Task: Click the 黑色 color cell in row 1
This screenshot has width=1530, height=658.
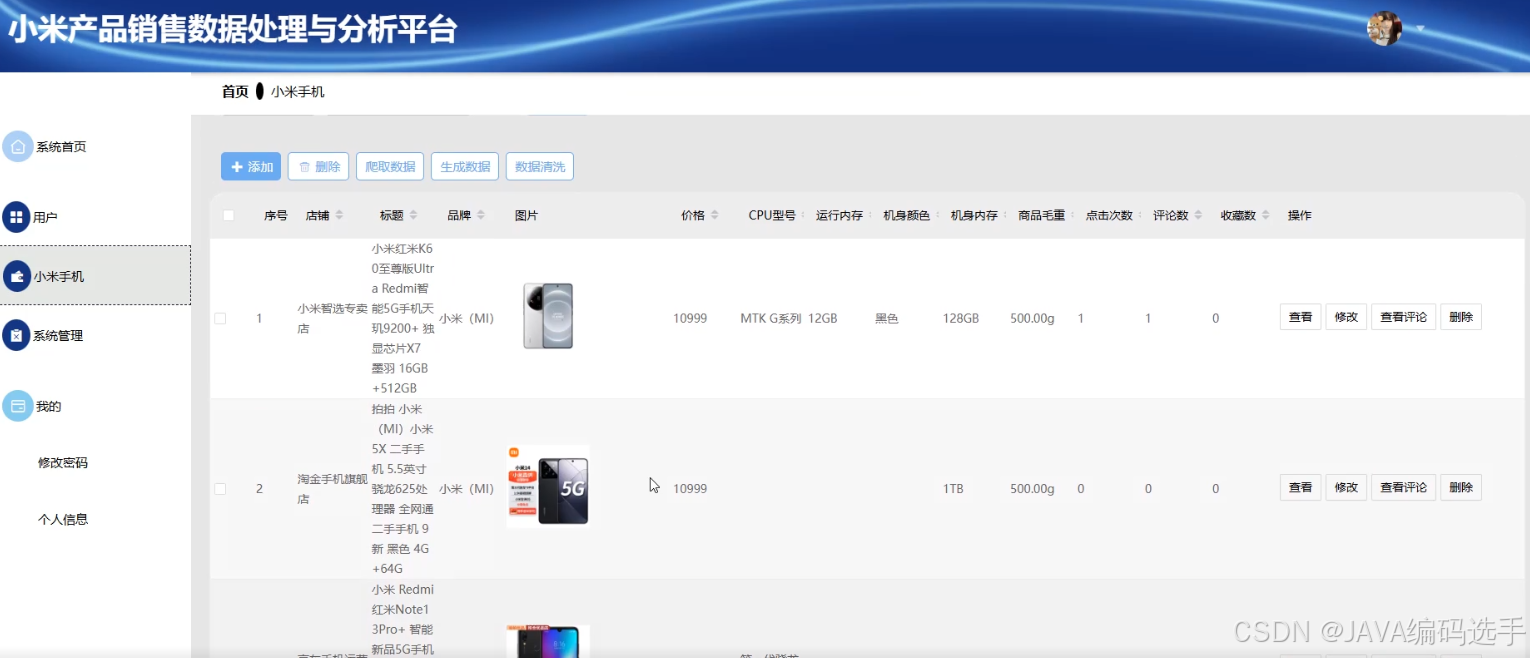Action: [x=887, y=318]
